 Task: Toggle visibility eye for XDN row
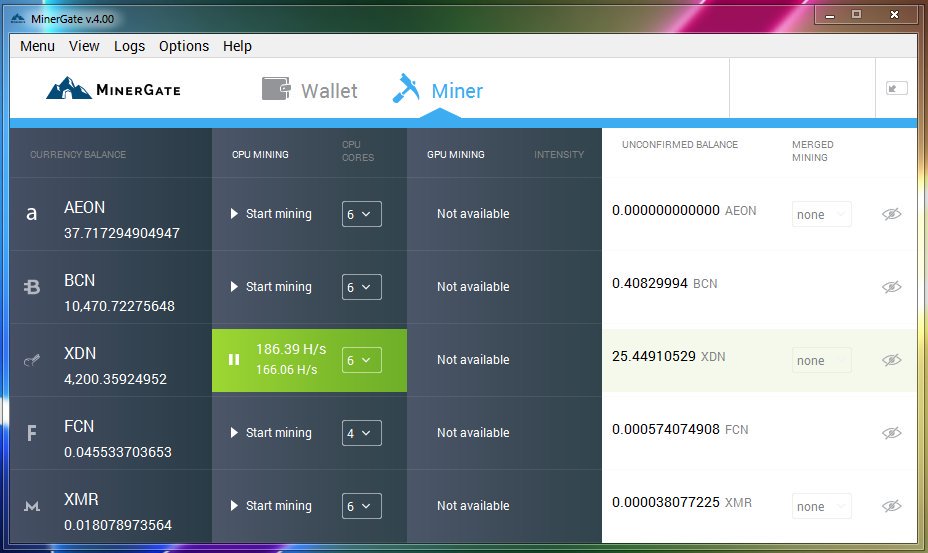point(891,360)
